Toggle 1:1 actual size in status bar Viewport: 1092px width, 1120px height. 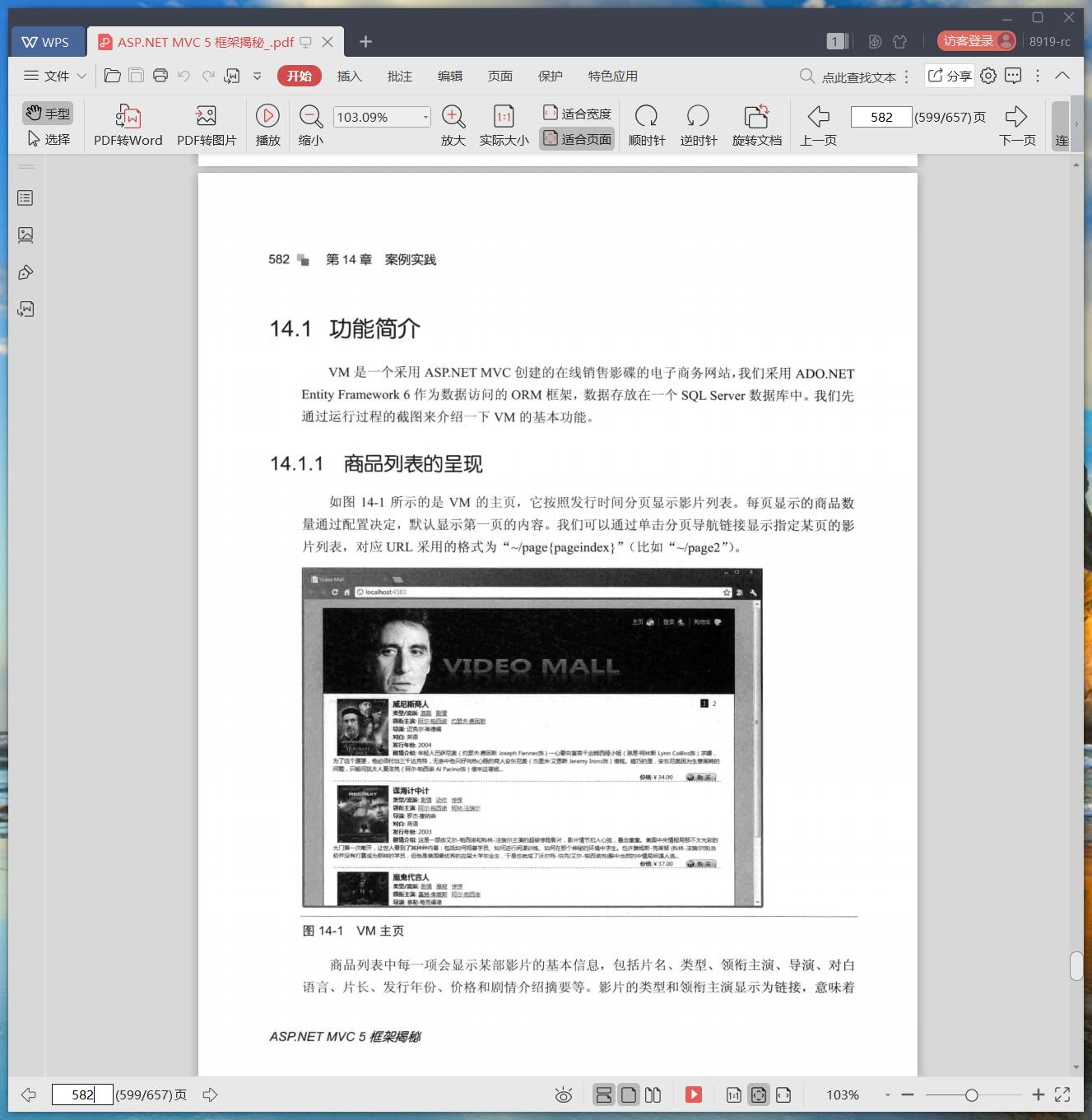coord(733,1094)
